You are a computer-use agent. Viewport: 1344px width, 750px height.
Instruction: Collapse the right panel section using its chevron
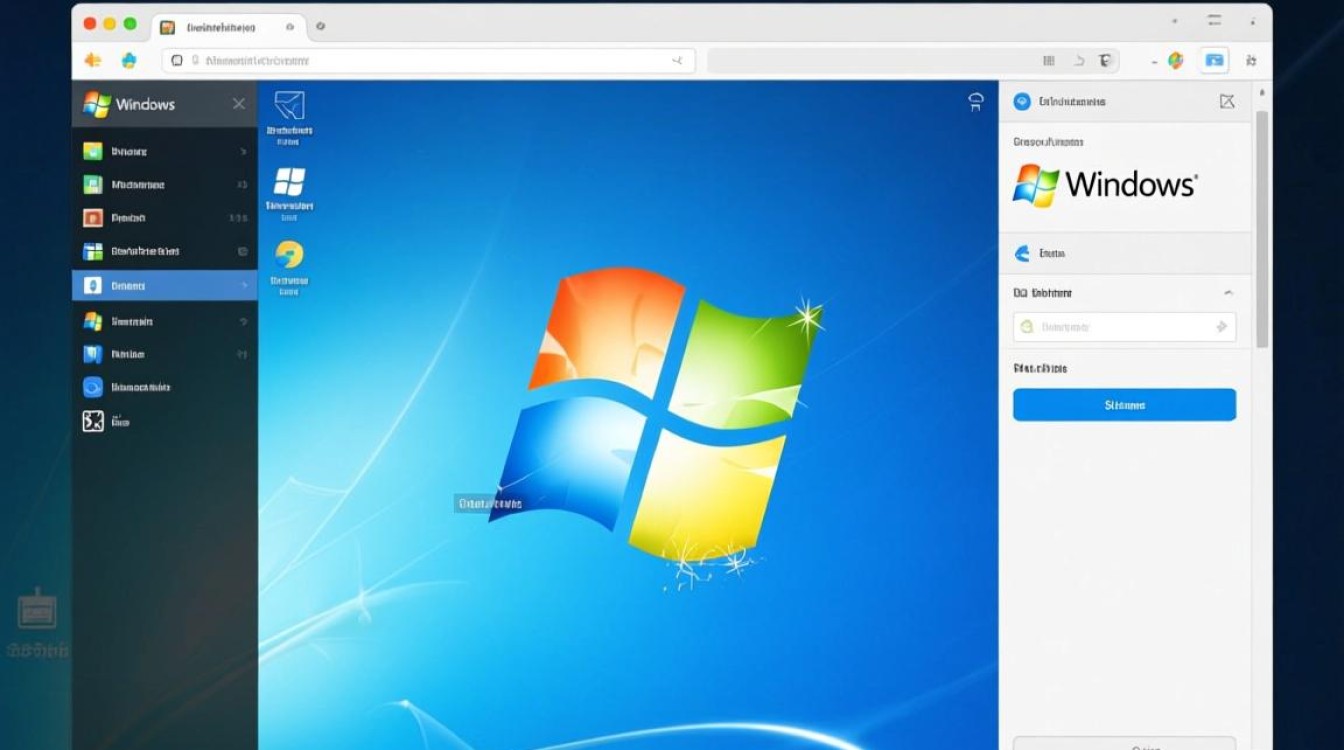click(1228, 293)
